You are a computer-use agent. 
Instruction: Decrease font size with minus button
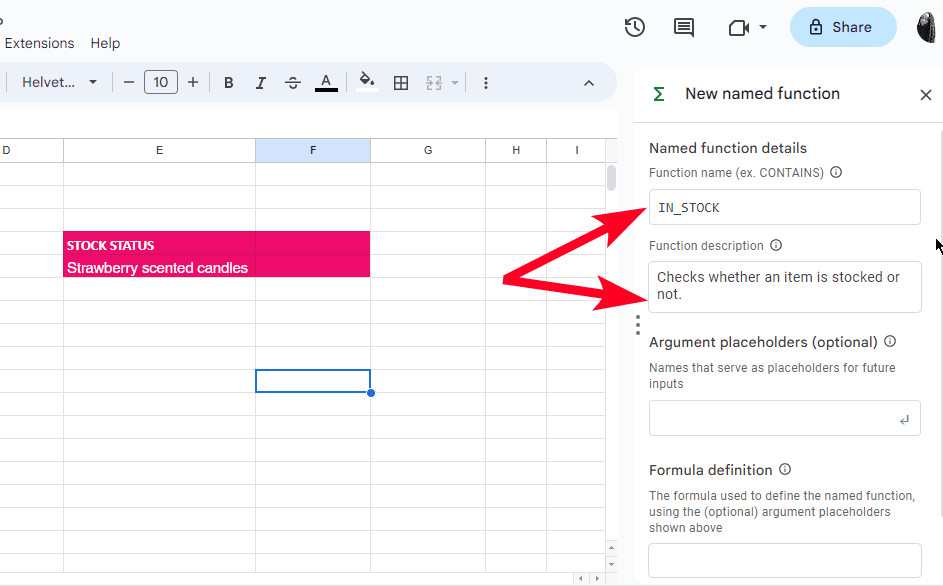tap(128, 83)
